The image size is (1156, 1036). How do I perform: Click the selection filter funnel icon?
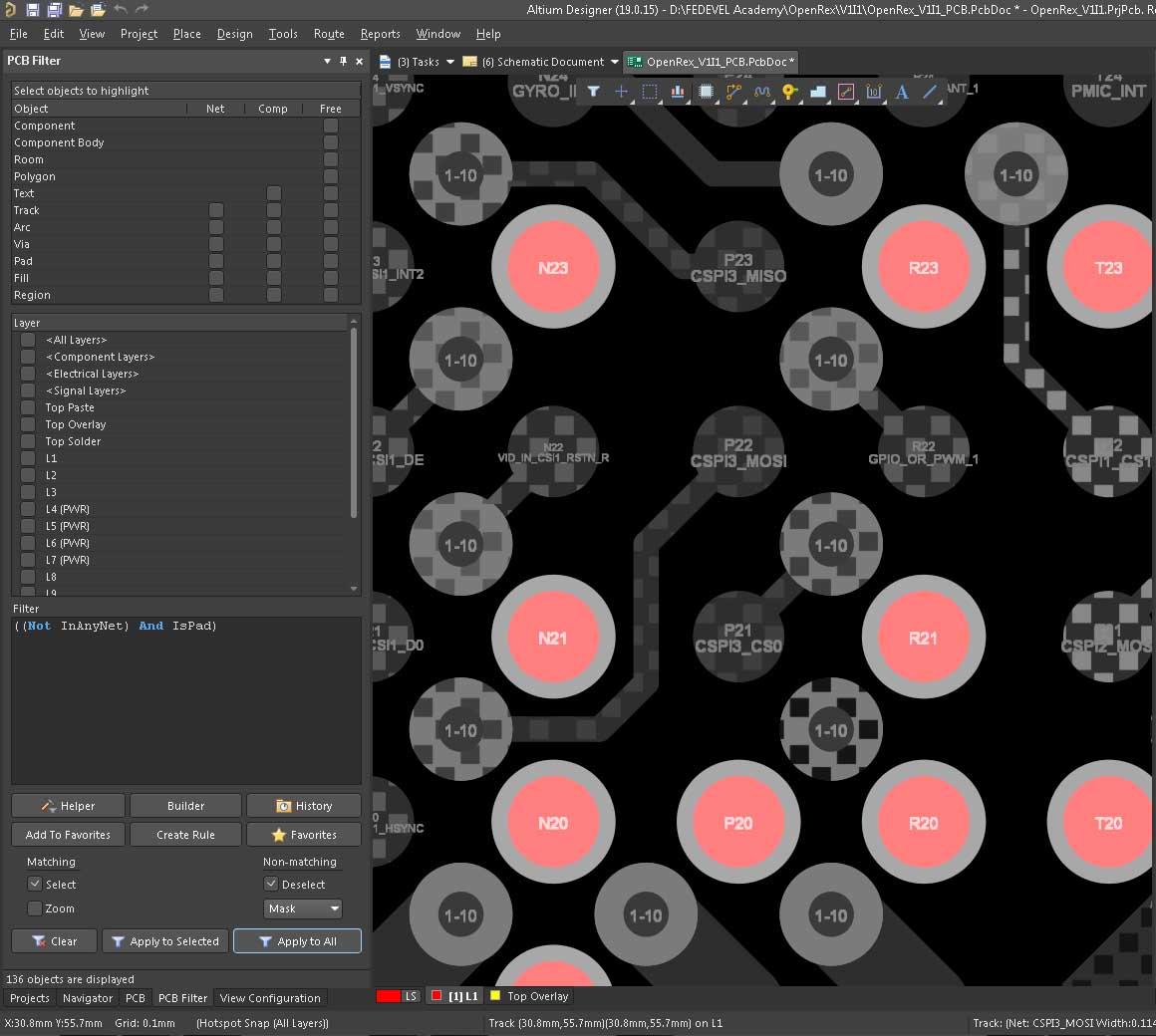pyautogui.click(x=594, y=92)
